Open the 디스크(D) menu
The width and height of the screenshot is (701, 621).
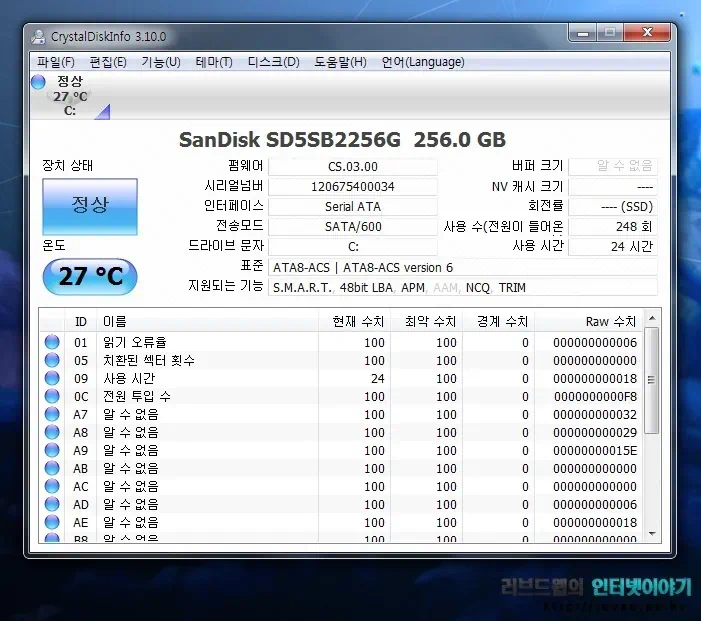[274, 62]
